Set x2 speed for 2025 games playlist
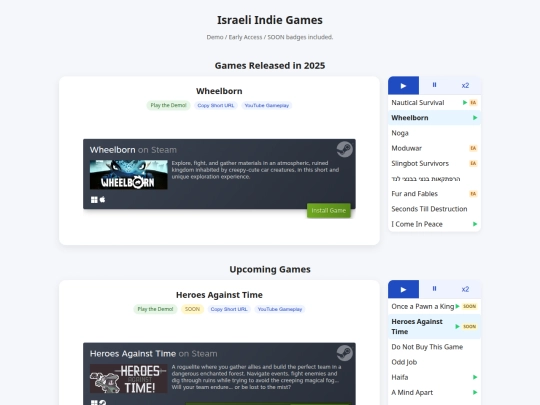This screenshot has width=540, height=405. 465,85
